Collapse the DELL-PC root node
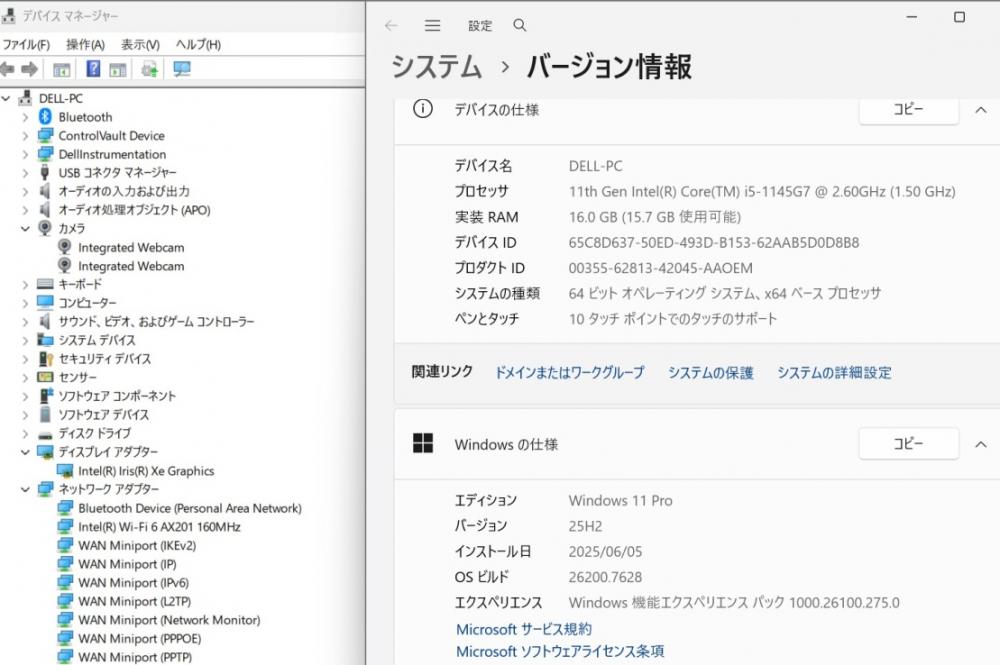The width and height of the screenshot is (1000, 665). tap(6, 98)
